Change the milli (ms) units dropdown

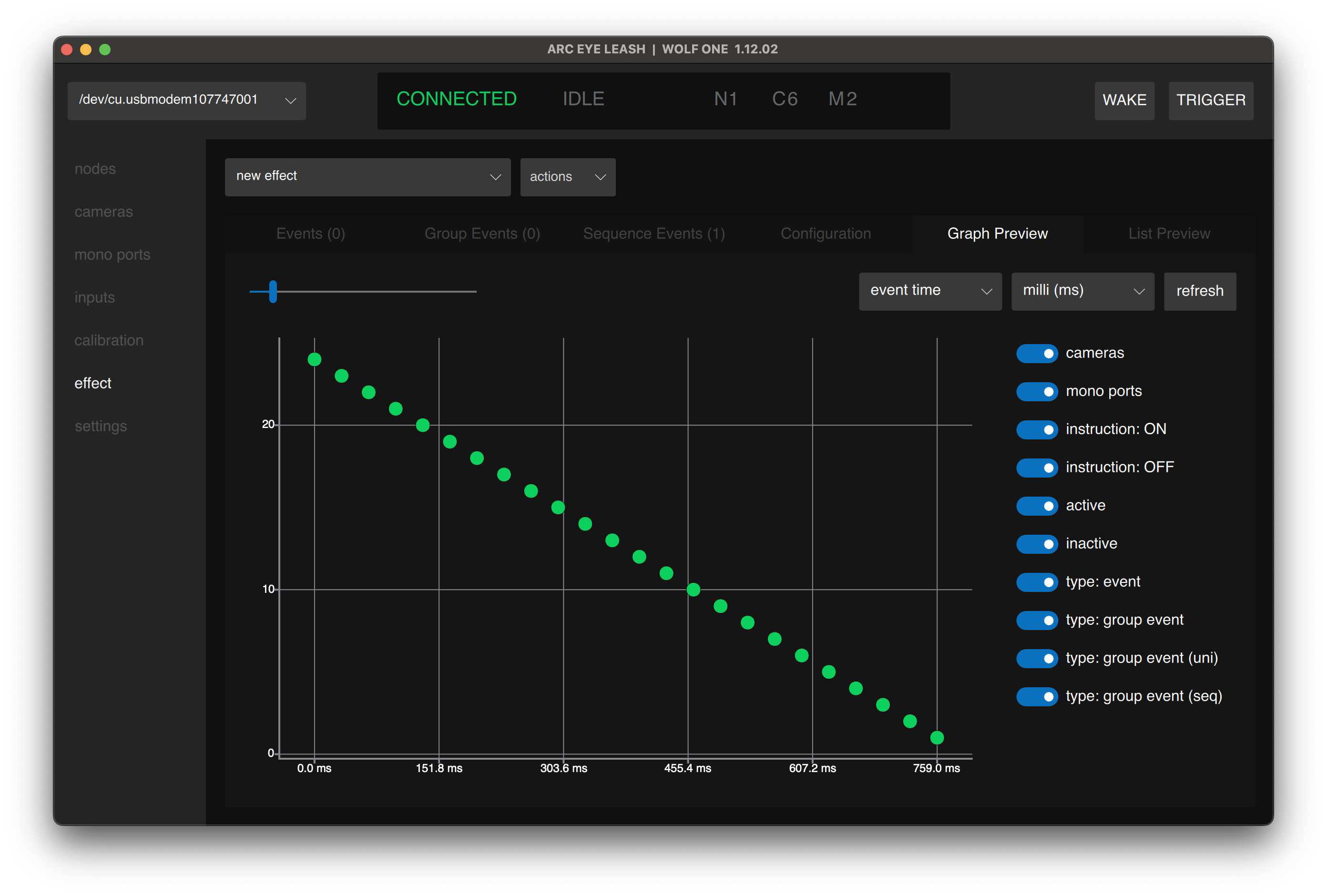tap(1082, 291)
